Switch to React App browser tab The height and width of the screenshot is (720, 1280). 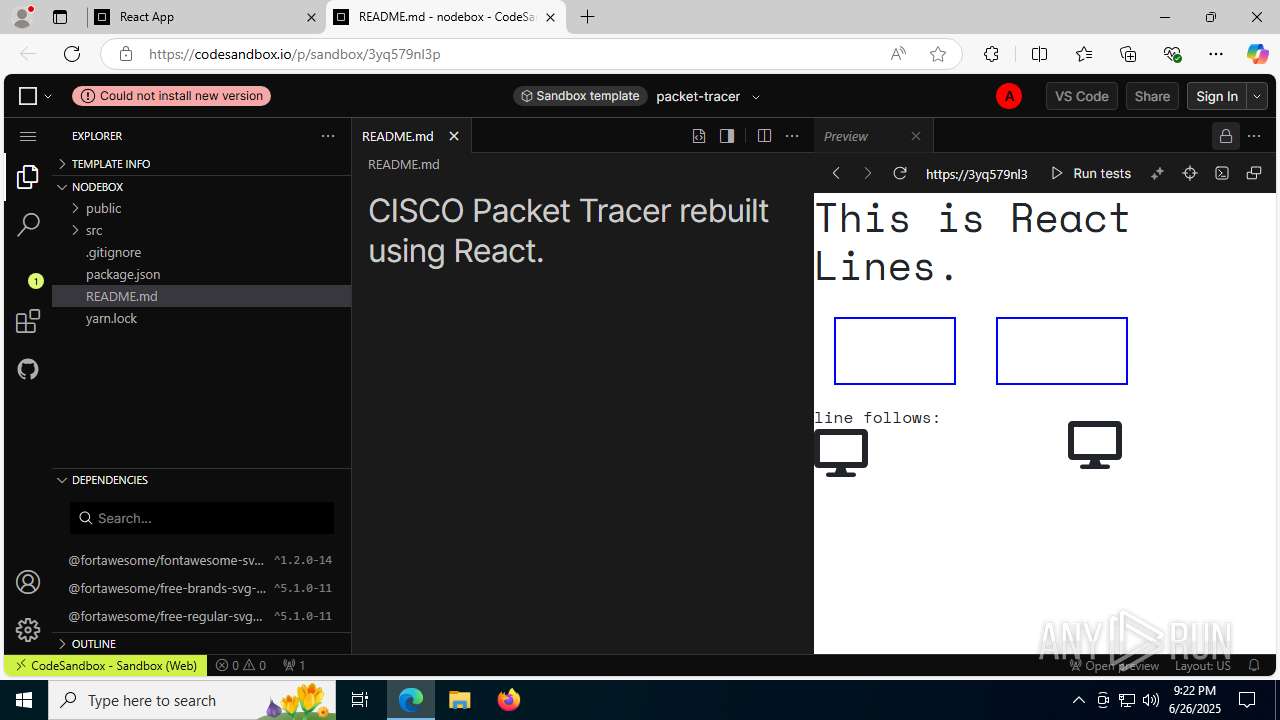(x=206, y=17)
